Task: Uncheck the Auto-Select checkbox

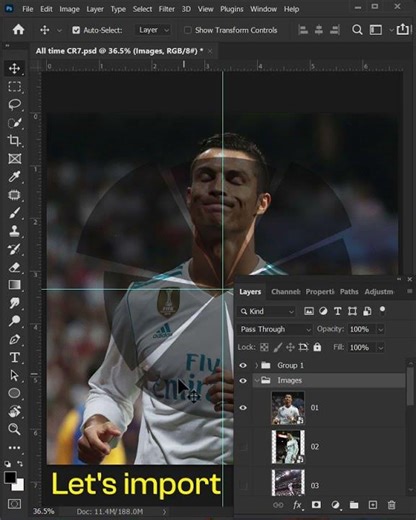Action: click(76, 30)
